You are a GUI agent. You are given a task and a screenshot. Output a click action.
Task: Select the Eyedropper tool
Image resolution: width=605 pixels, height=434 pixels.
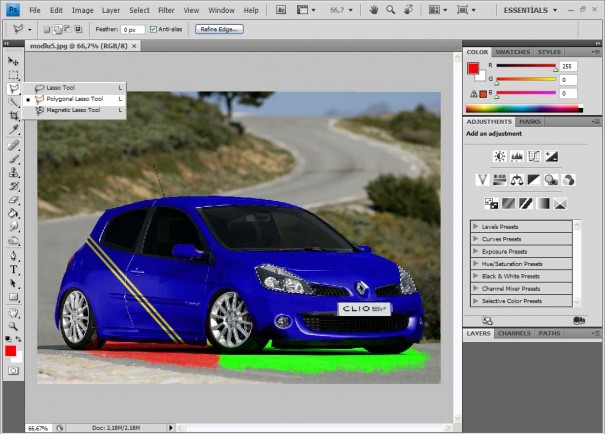click(x=14, y=129)
